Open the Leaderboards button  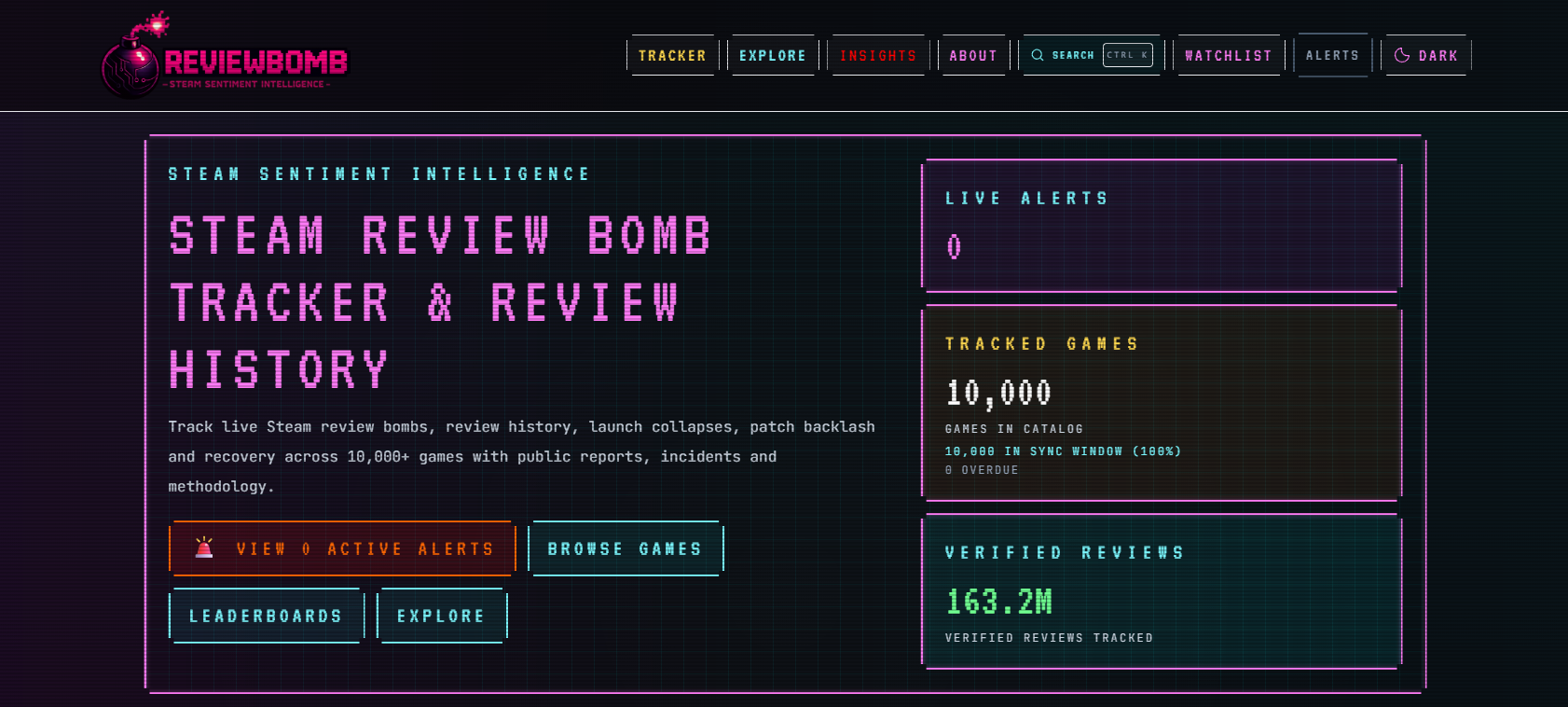[x=267, y=616]
